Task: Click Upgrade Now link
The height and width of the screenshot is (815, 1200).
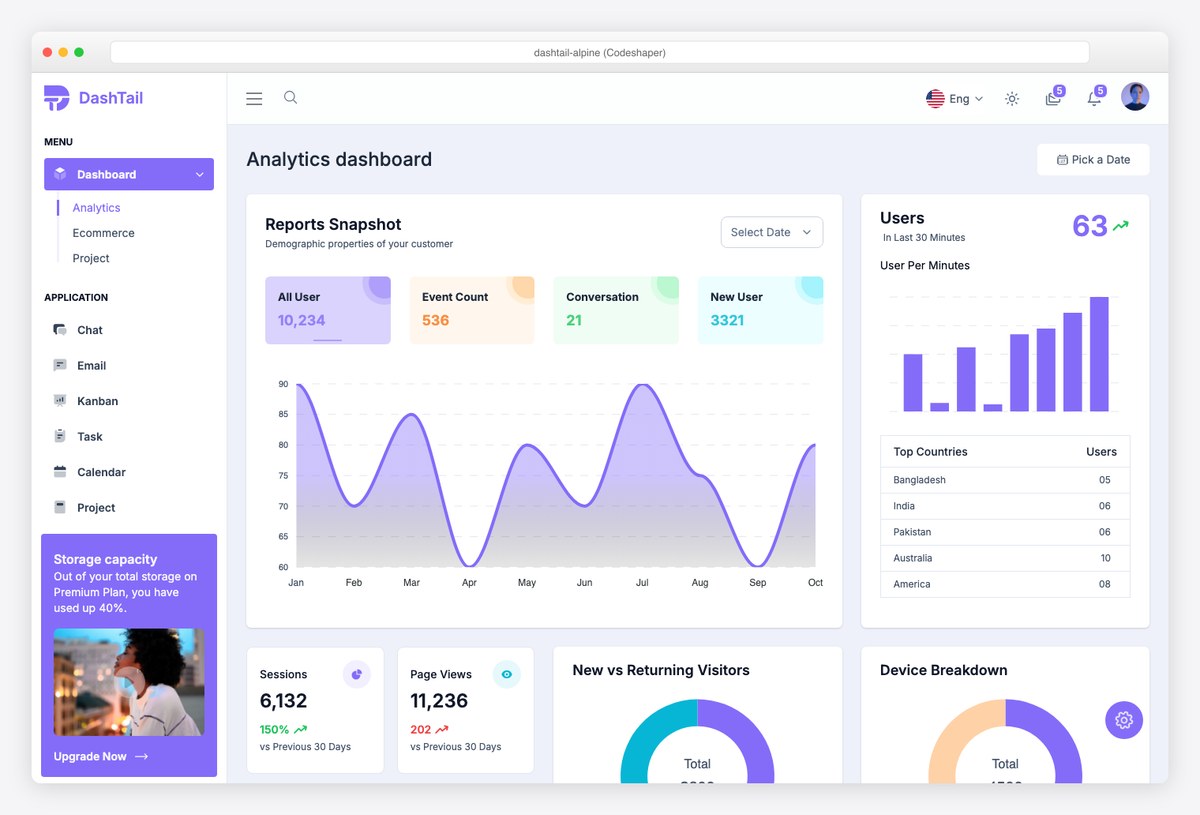Action: click(x=101, y=757)
